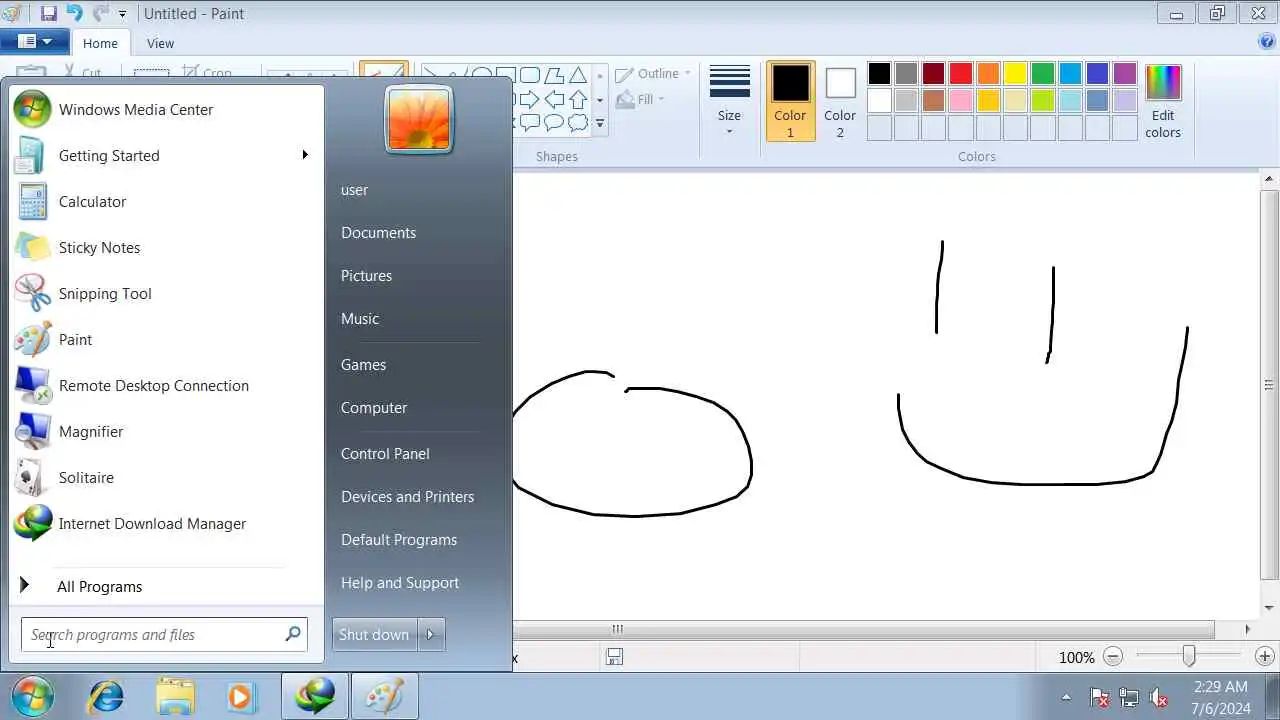
Task: Open the blue Paint file menu button
Action: click(34, 42)
